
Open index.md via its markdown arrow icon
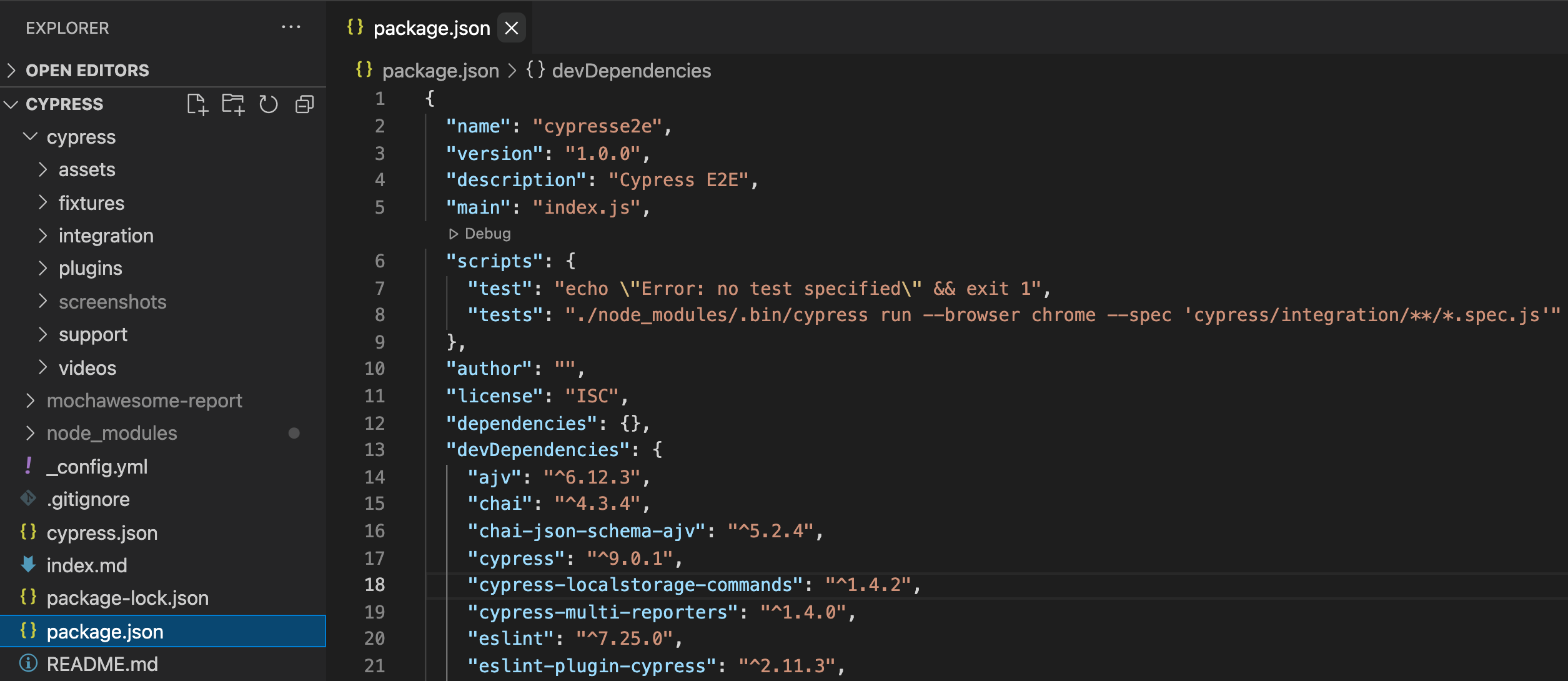28,565
